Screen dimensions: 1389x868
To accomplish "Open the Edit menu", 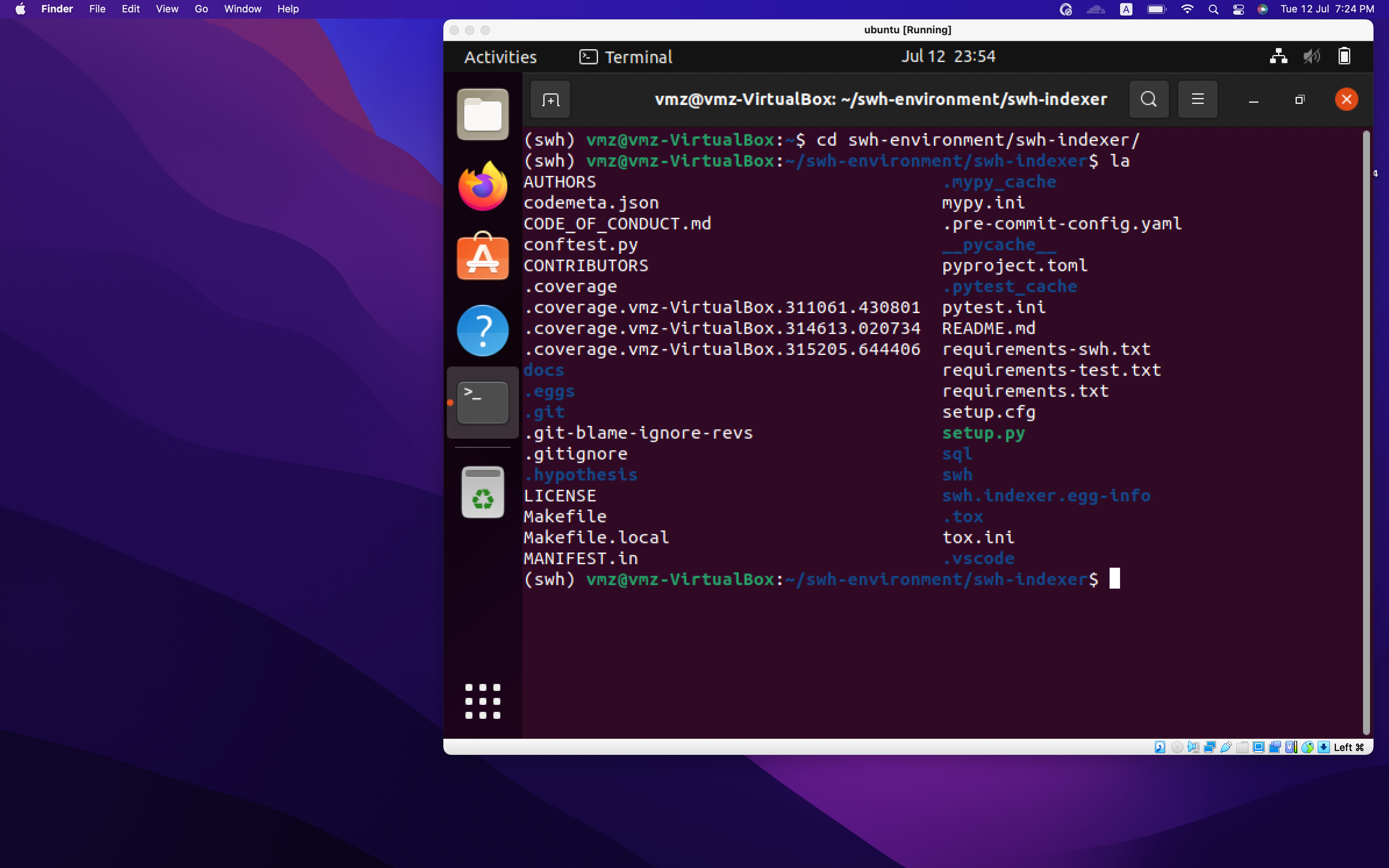I will (130, 9).
